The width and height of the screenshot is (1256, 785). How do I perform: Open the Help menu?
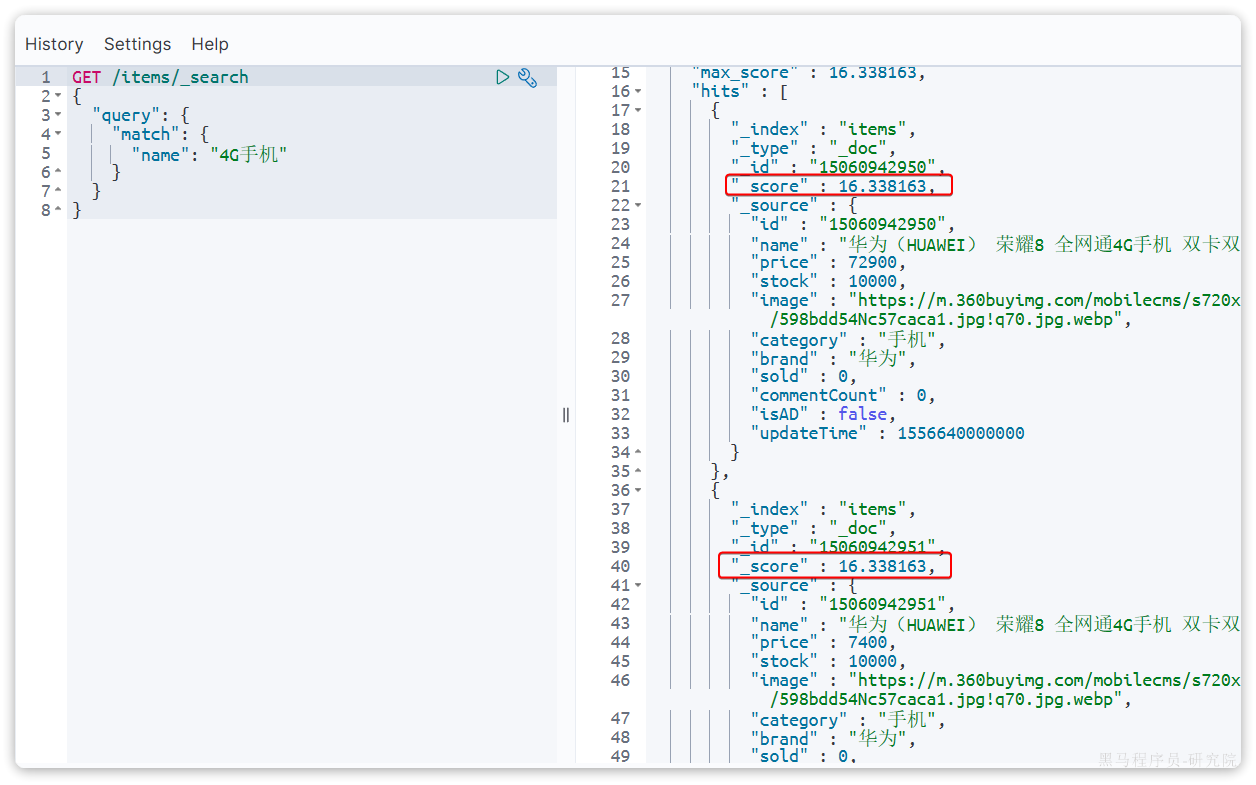point(210,44)
